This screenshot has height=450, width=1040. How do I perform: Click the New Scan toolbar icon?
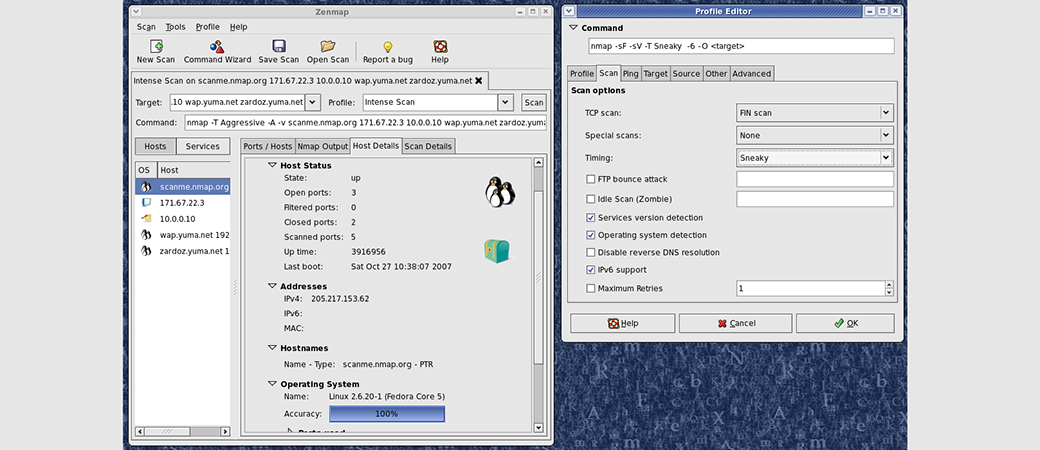156,47
